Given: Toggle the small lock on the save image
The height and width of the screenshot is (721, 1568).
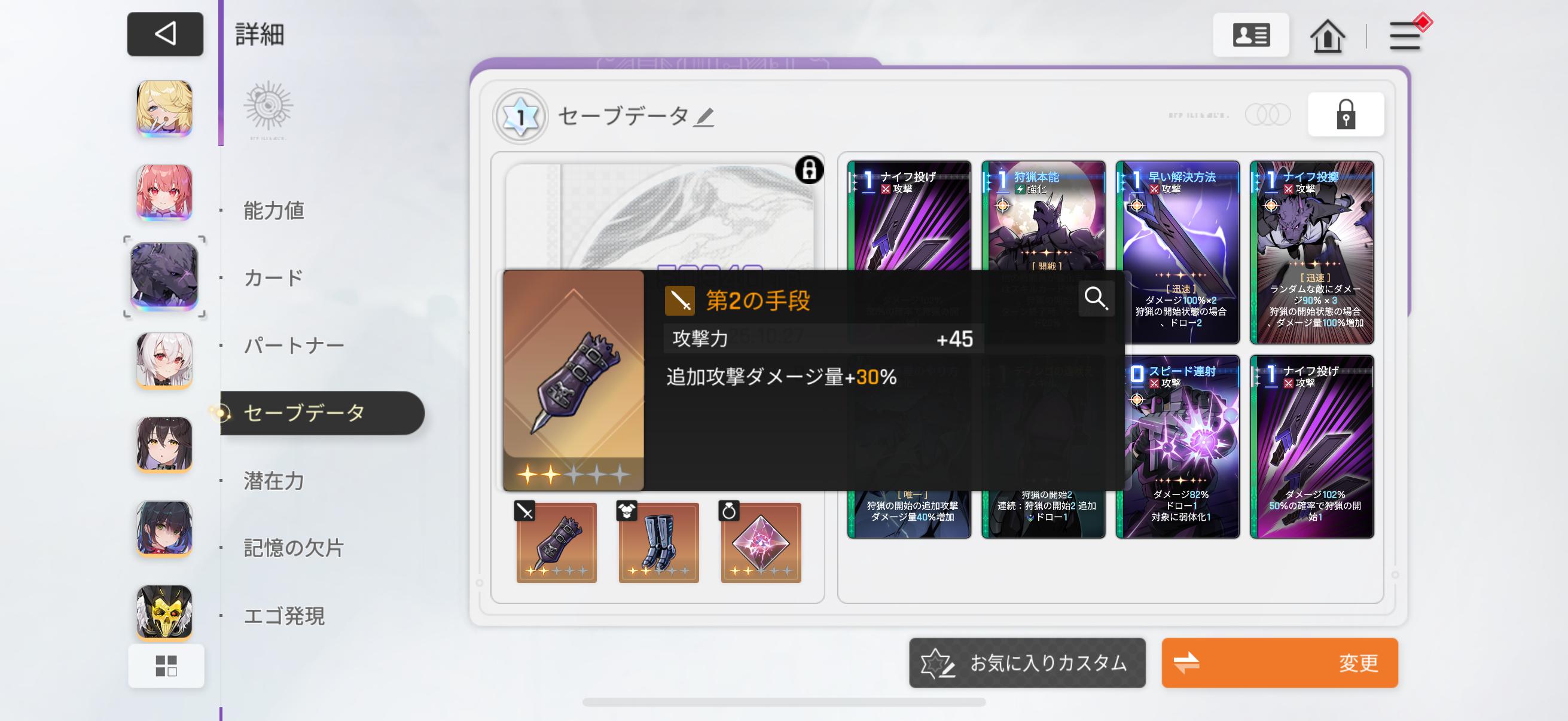Looking at the screenshot, I should [809, 170].
